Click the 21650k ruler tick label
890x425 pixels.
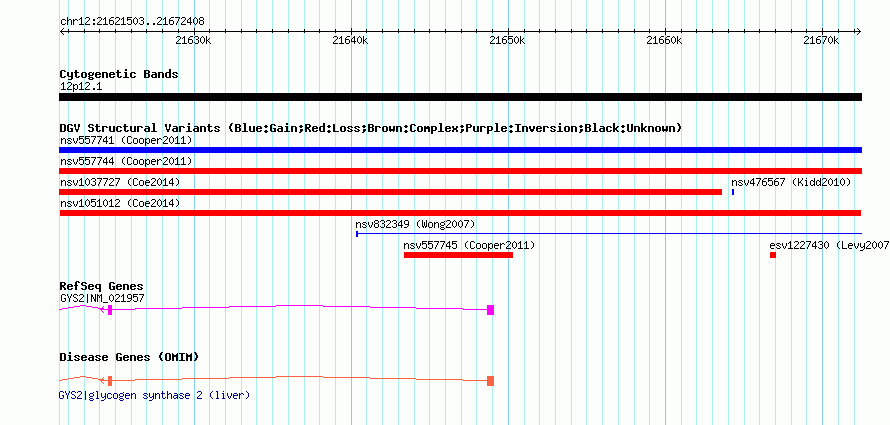(x=508, y=41)
